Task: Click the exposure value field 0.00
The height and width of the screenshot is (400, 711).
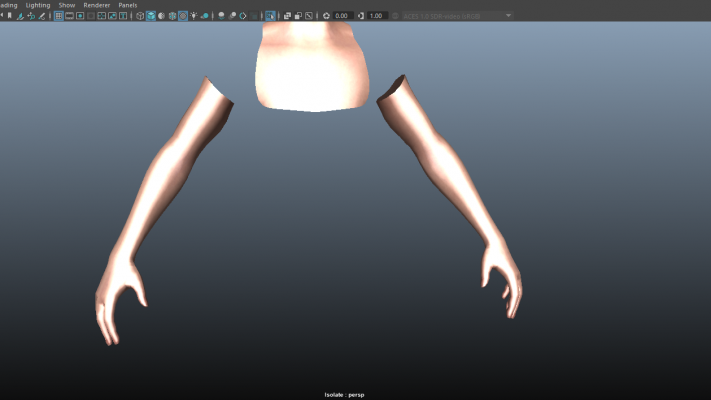Action: [342, 16]
